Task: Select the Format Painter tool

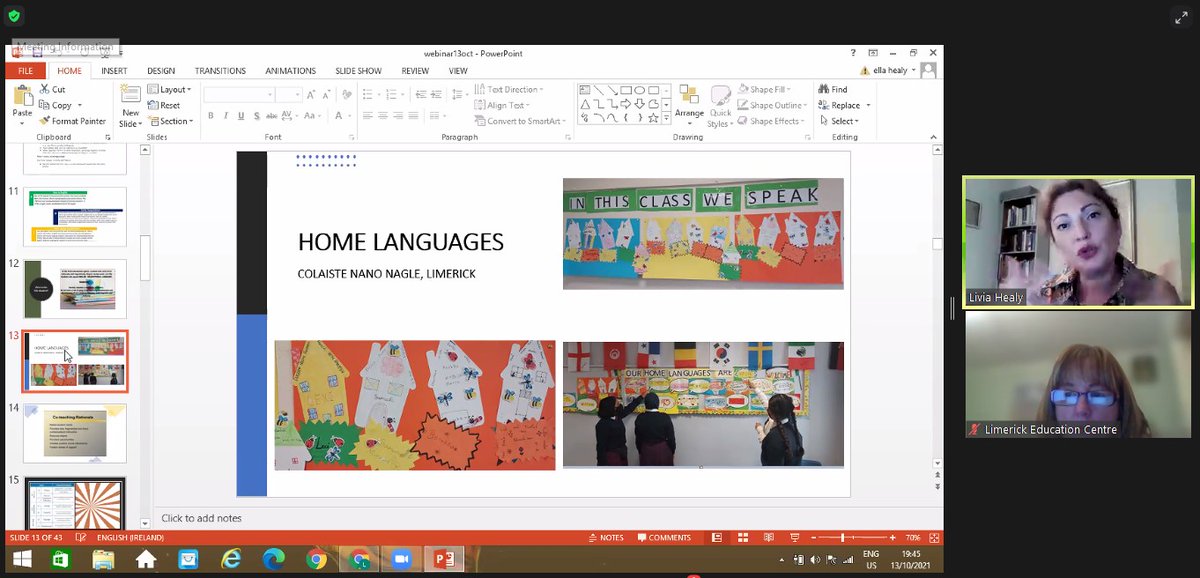Action: [x=72, y=121]
